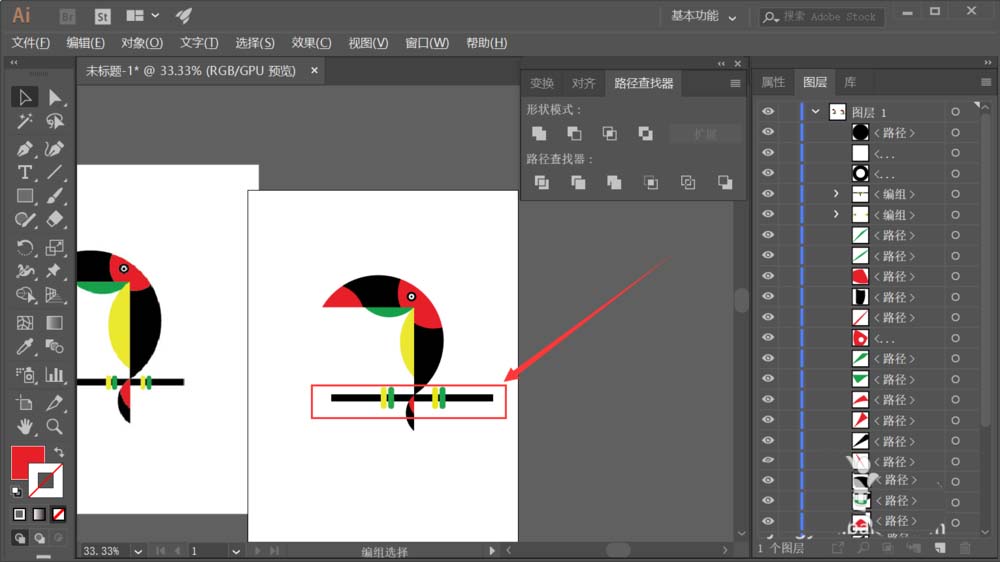Click target circle of black circle 路径
The image size is (1000, 562).
(x=955, y=132)
